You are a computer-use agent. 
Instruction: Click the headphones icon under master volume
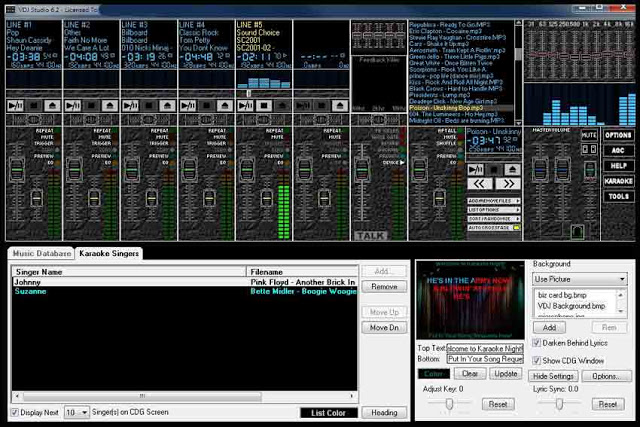pyautogui.click(x=577, y=232)
